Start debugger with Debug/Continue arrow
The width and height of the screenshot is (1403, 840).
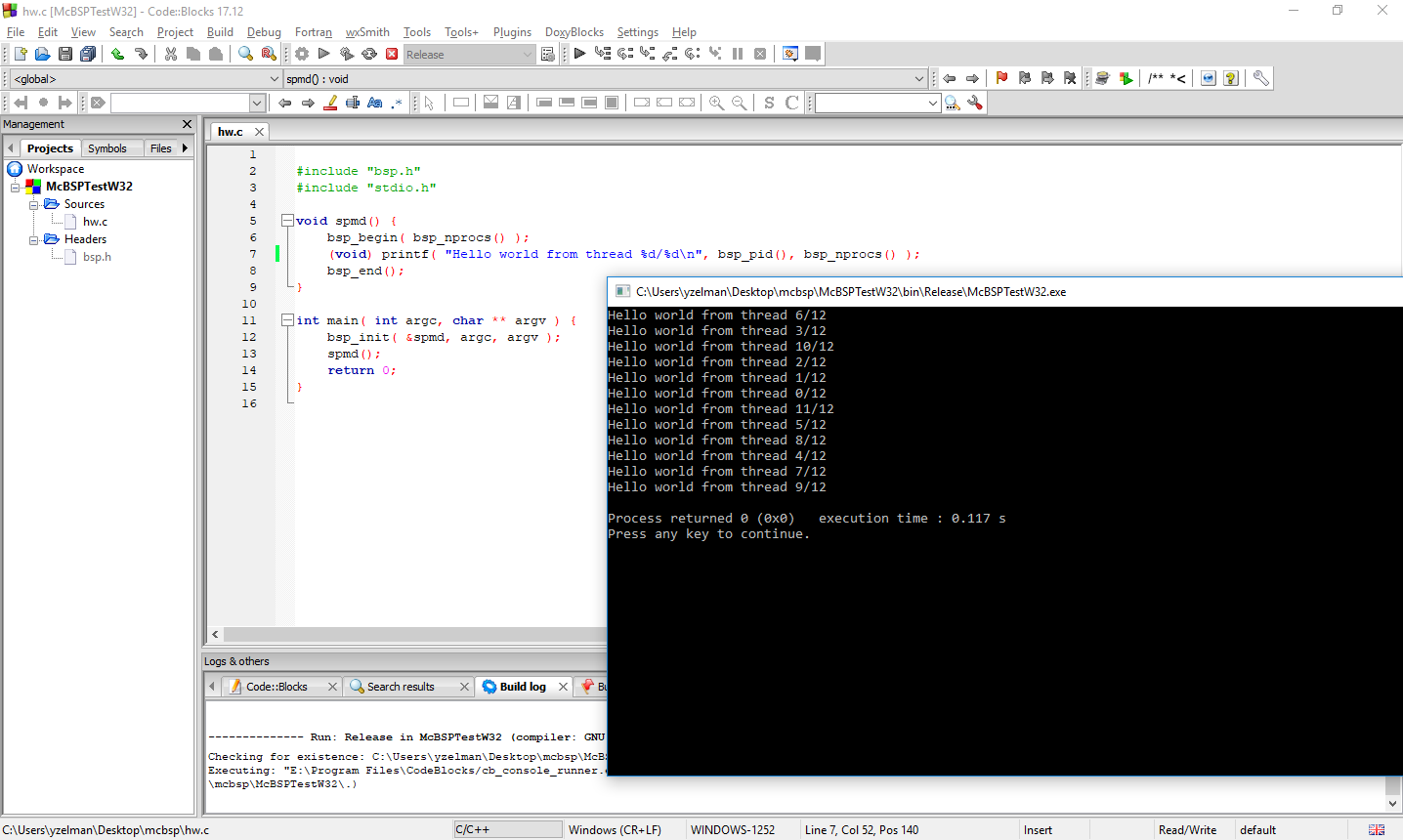click(x=580, y=54)
